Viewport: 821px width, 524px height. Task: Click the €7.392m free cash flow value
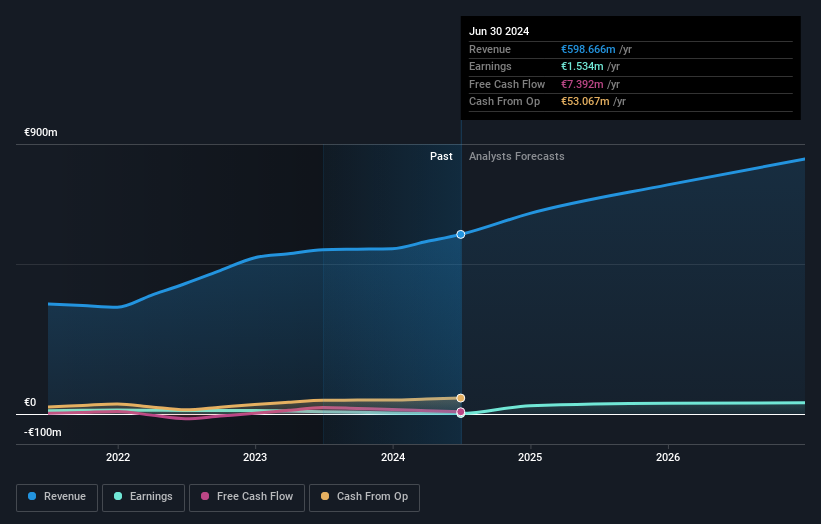(x=582, y=84)
